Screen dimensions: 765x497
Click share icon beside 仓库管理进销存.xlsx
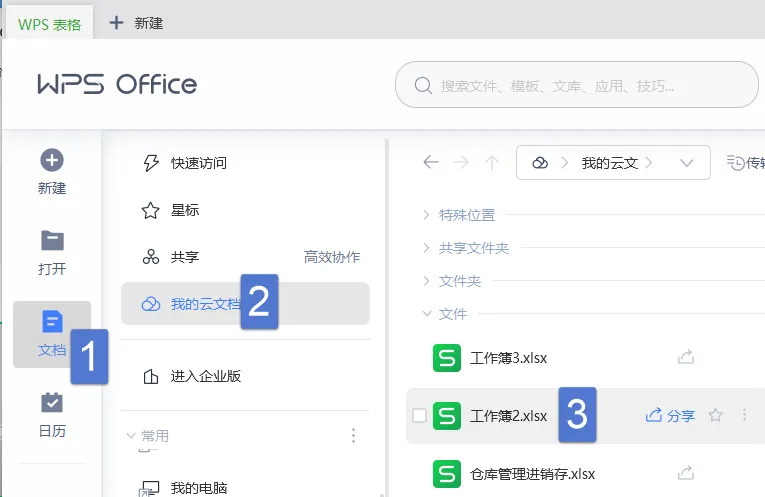686,473
